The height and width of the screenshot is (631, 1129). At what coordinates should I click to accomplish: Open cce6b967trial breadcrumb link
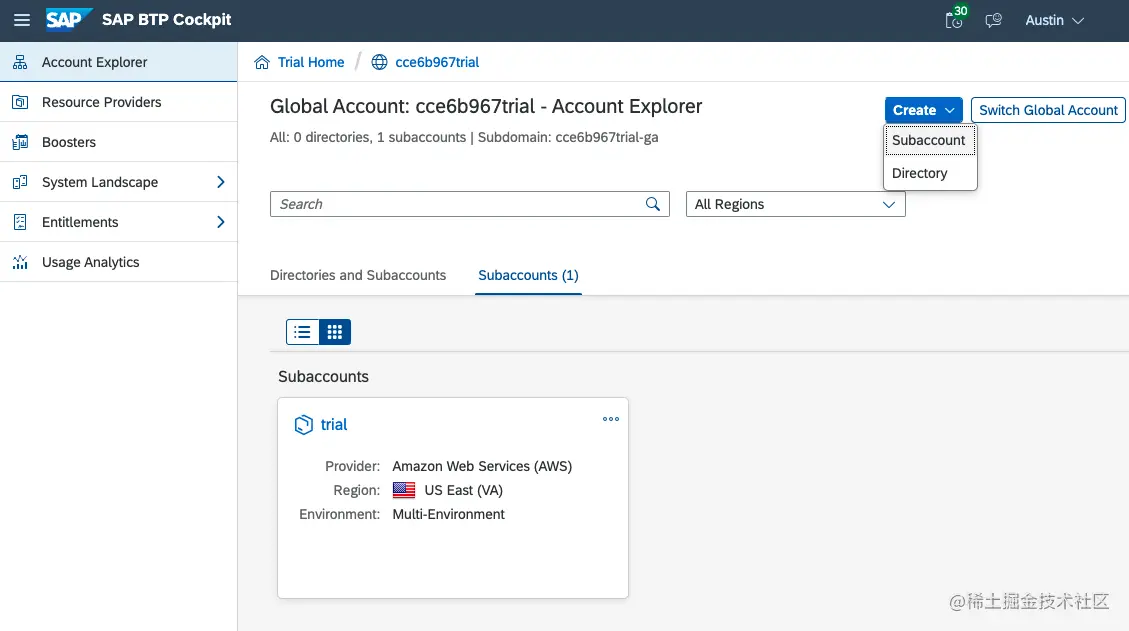tap(437, 62)
